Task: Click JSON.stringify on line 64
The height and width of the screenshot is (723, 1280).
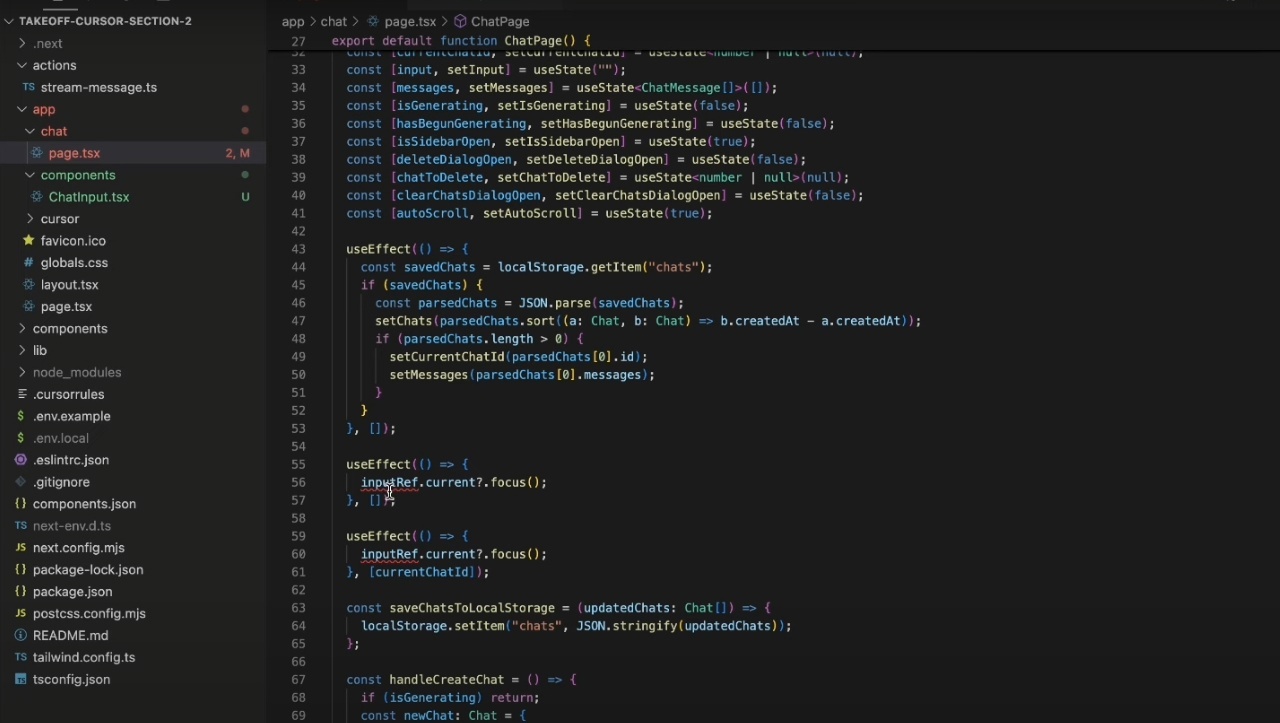Action: (x=626, y=626)
